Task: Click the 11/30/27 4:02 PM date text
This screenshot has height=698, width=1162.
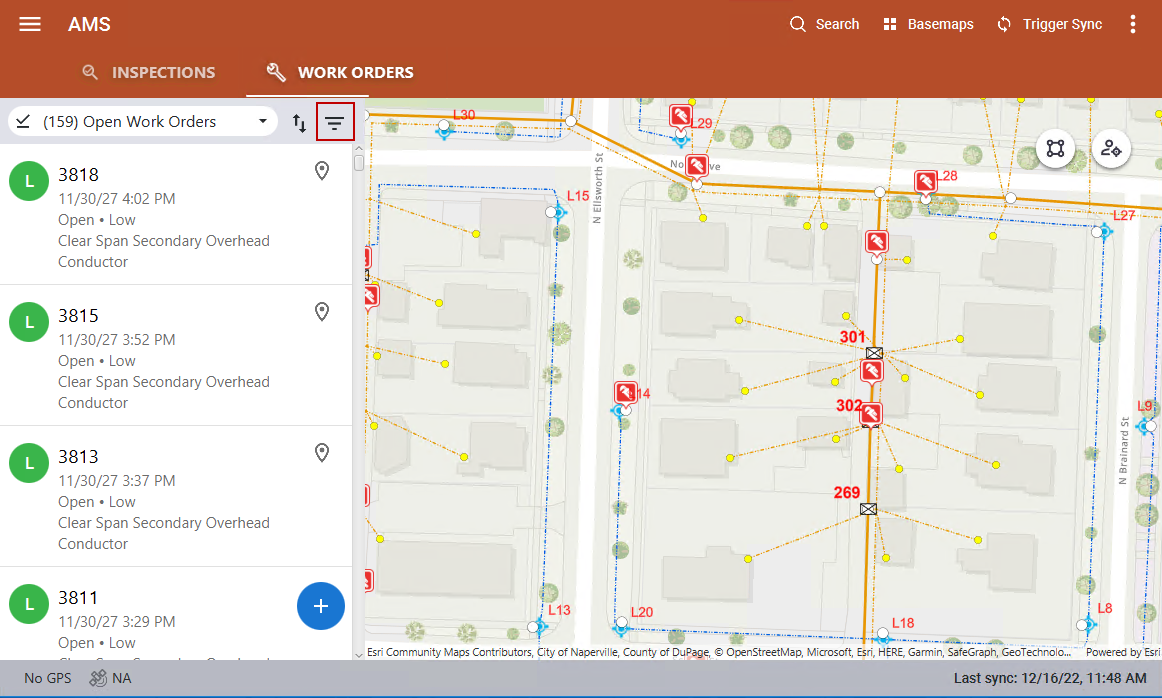Action: point(117,199)
